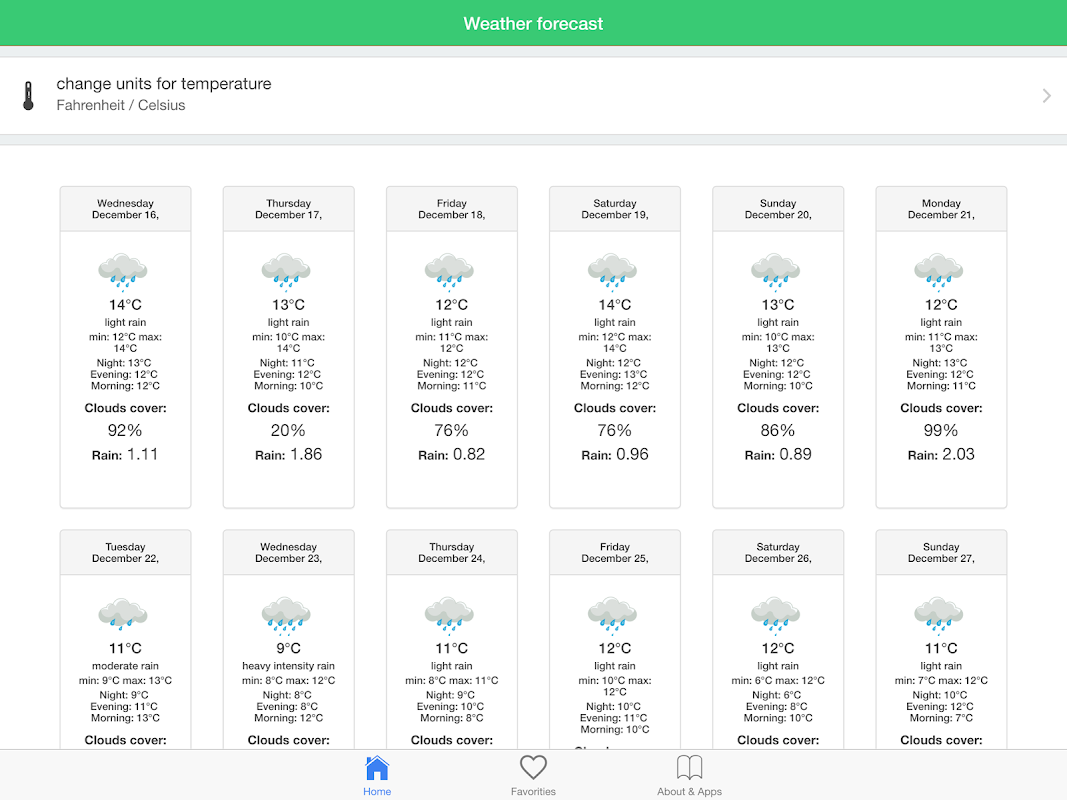The width and height of the screenshot is (1067, 800).
Task: Click the 20% clouds cover value
Action: click(x=289, y=430)
